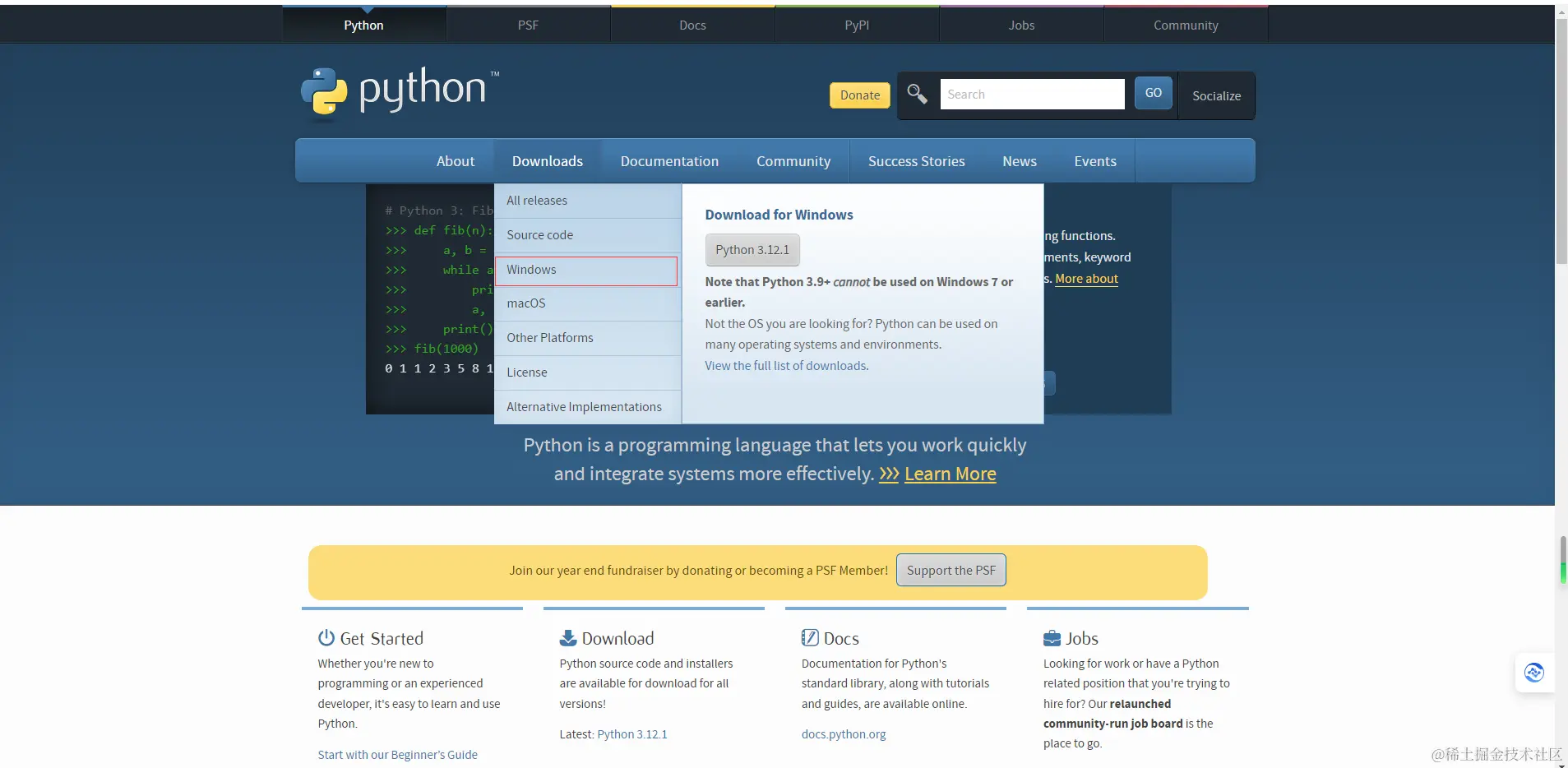The height and width of the screenshot is (768, 1568).
Task: Click into the Search input field
Action: coord(1032,95)
